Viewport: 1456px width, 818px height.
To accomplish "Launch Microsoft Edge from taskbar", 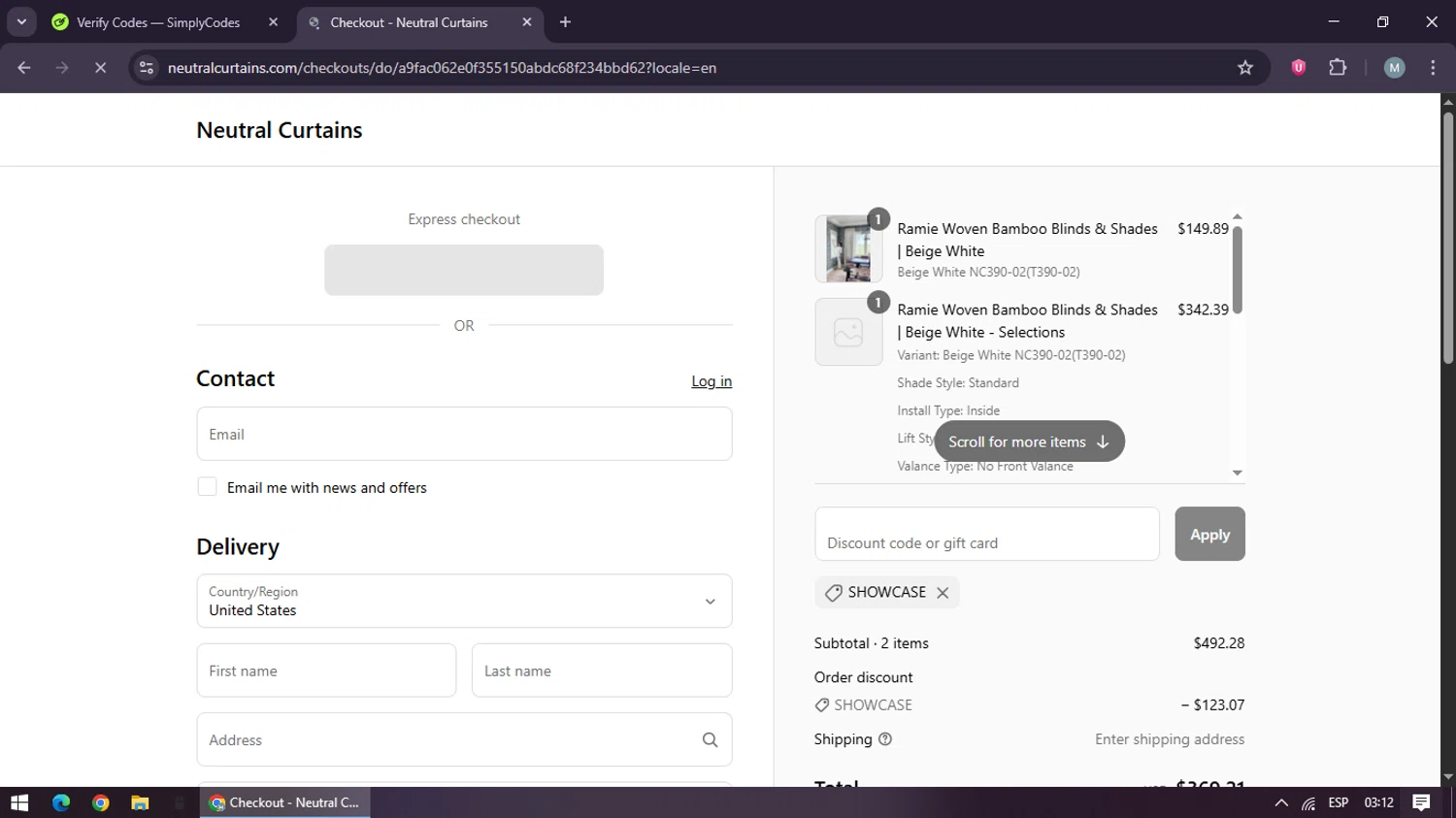I will pos(61,802).
